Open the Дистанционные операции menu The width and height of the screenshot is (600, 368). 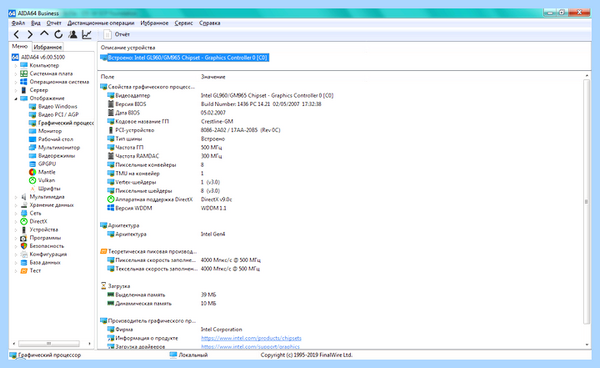click(x=101, y=23)
